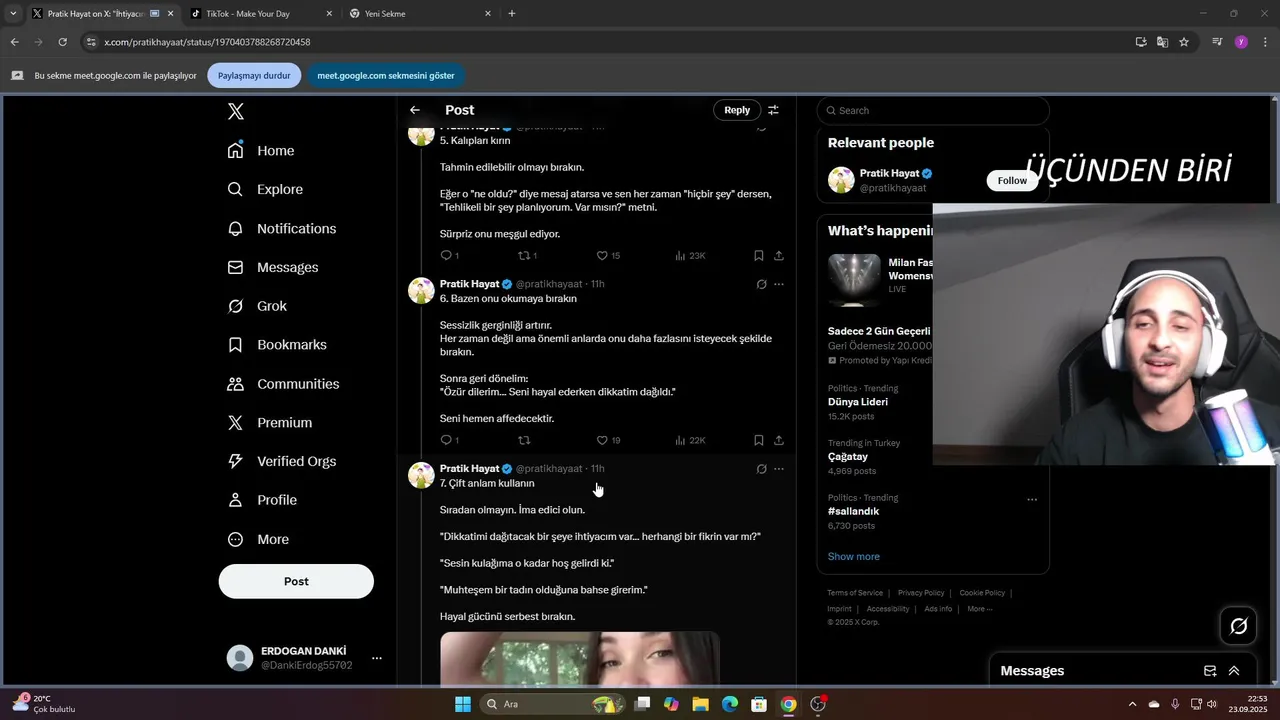
Task: Open Explore in X sidebar
Action: (265, 189)
